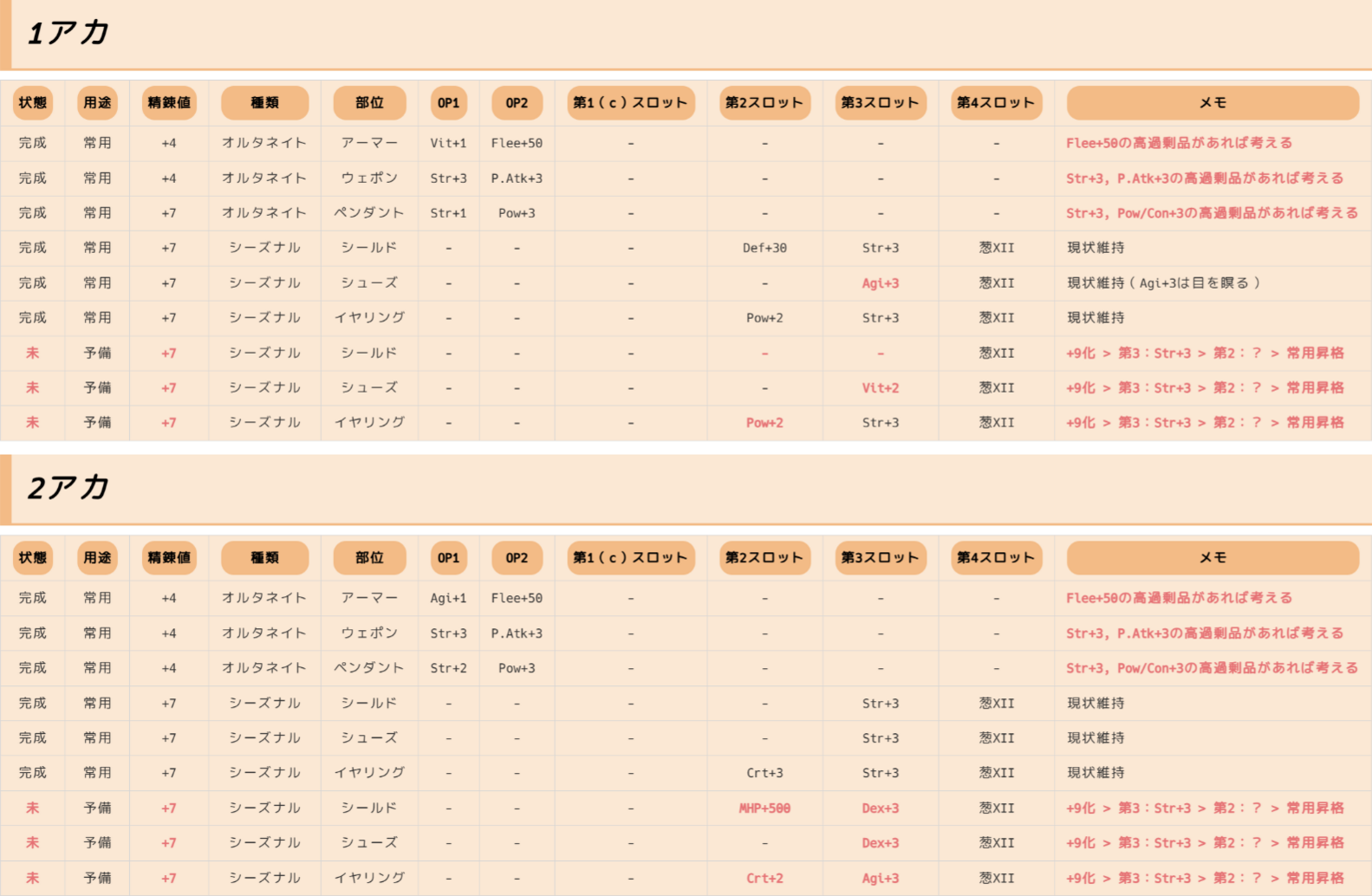Viewport: 1372px width, 896px height.
Task: Select the 第1(c)スロット header under 2アカ
Action: click(630, 558)
